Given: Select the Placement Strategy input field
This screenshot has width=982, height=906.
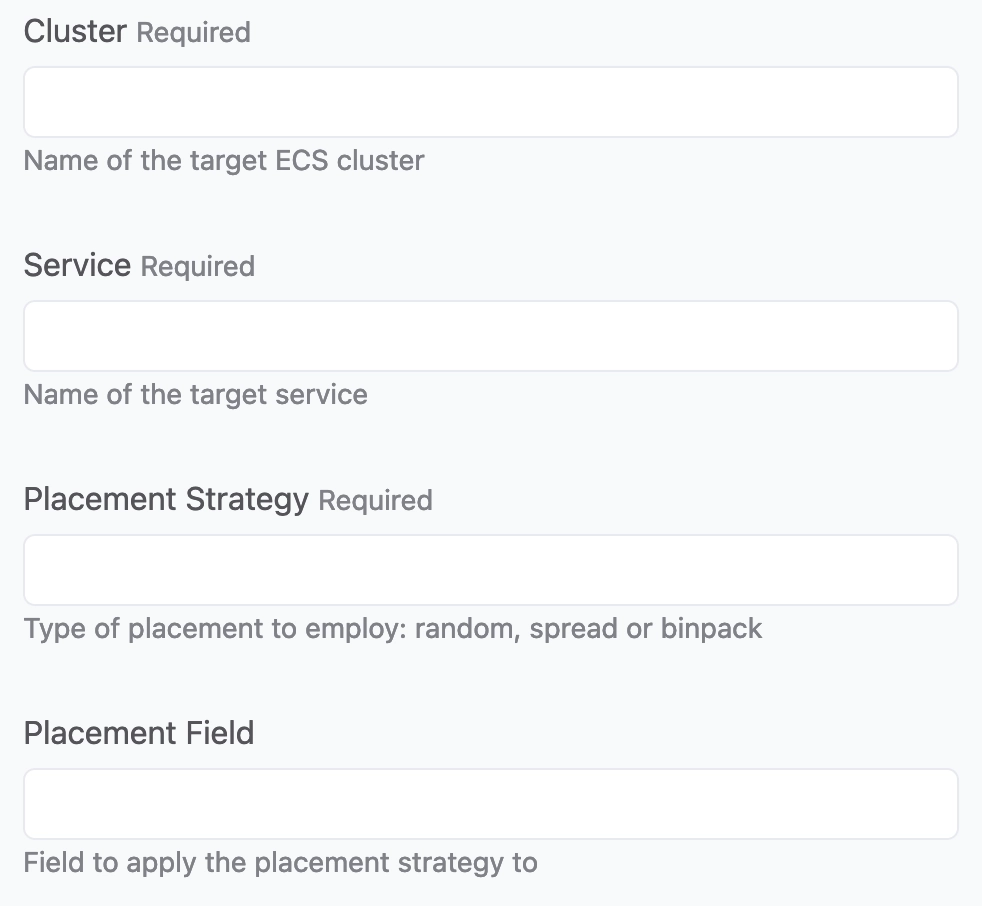Looking at the screenshot, I should coord(491,570).
